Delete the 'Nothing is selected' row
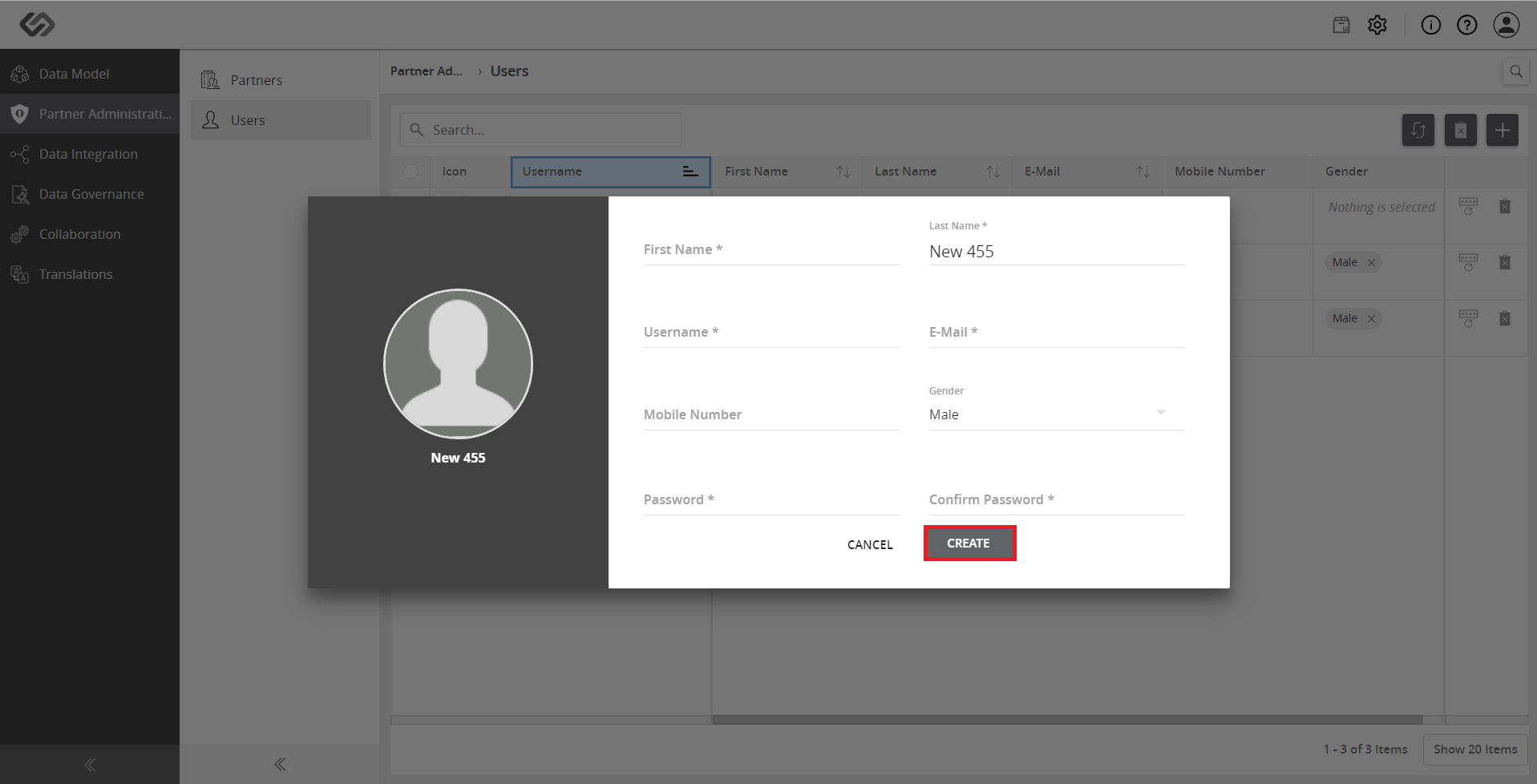 (1505, 207)
